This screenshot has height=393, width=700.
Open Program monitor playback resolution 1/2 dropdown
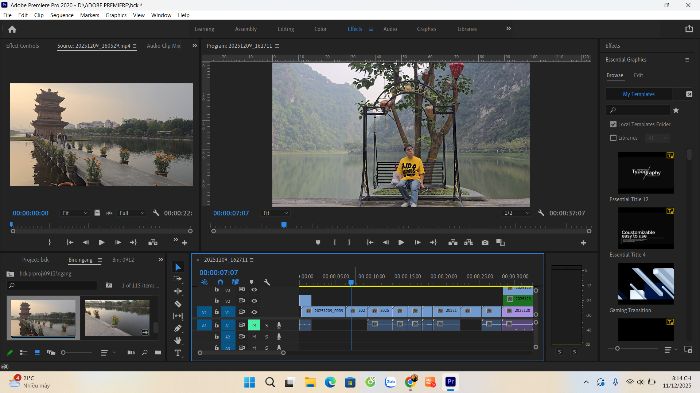click(517, 213)
